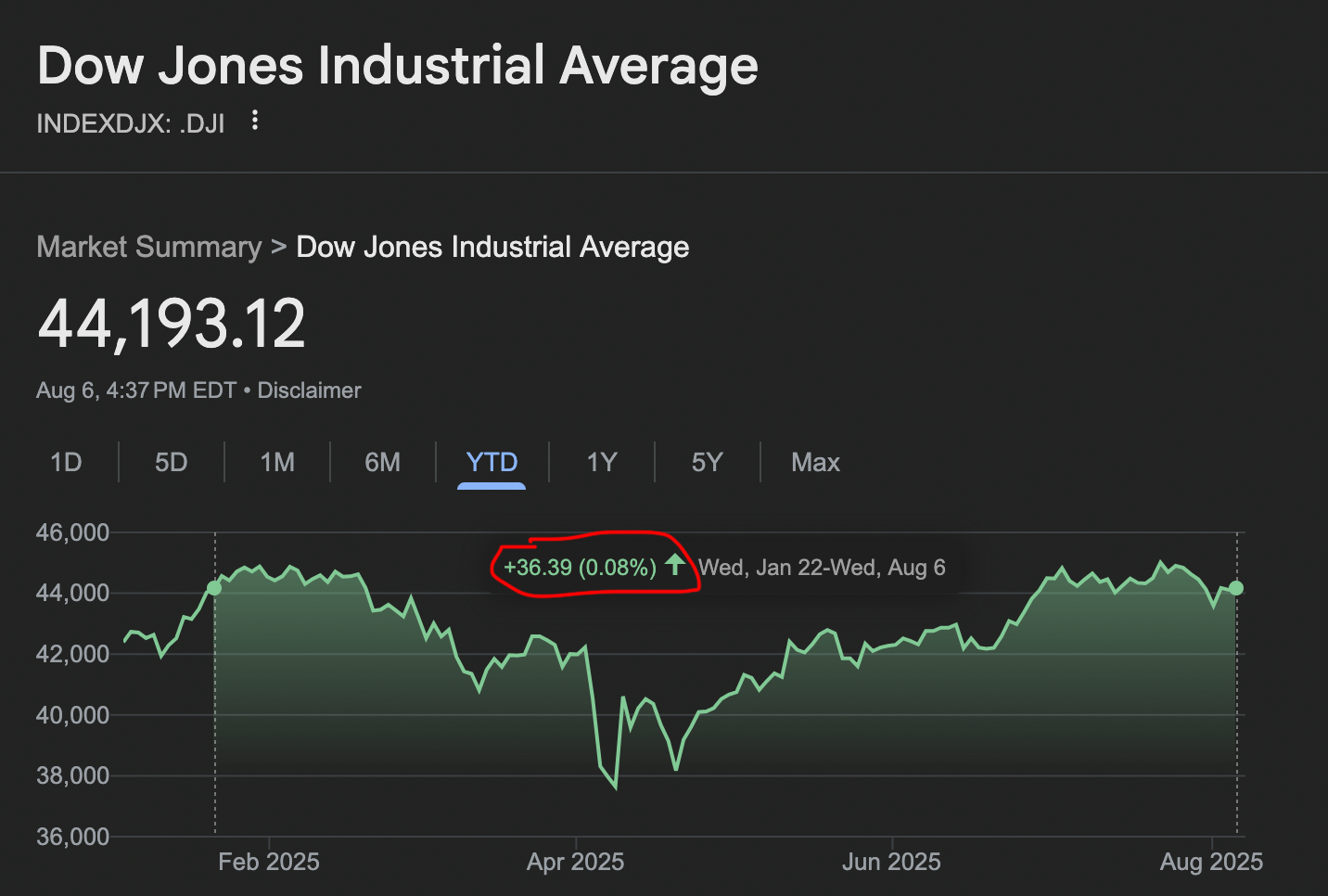Show the 1Y chart range

[x=602, y=462]
